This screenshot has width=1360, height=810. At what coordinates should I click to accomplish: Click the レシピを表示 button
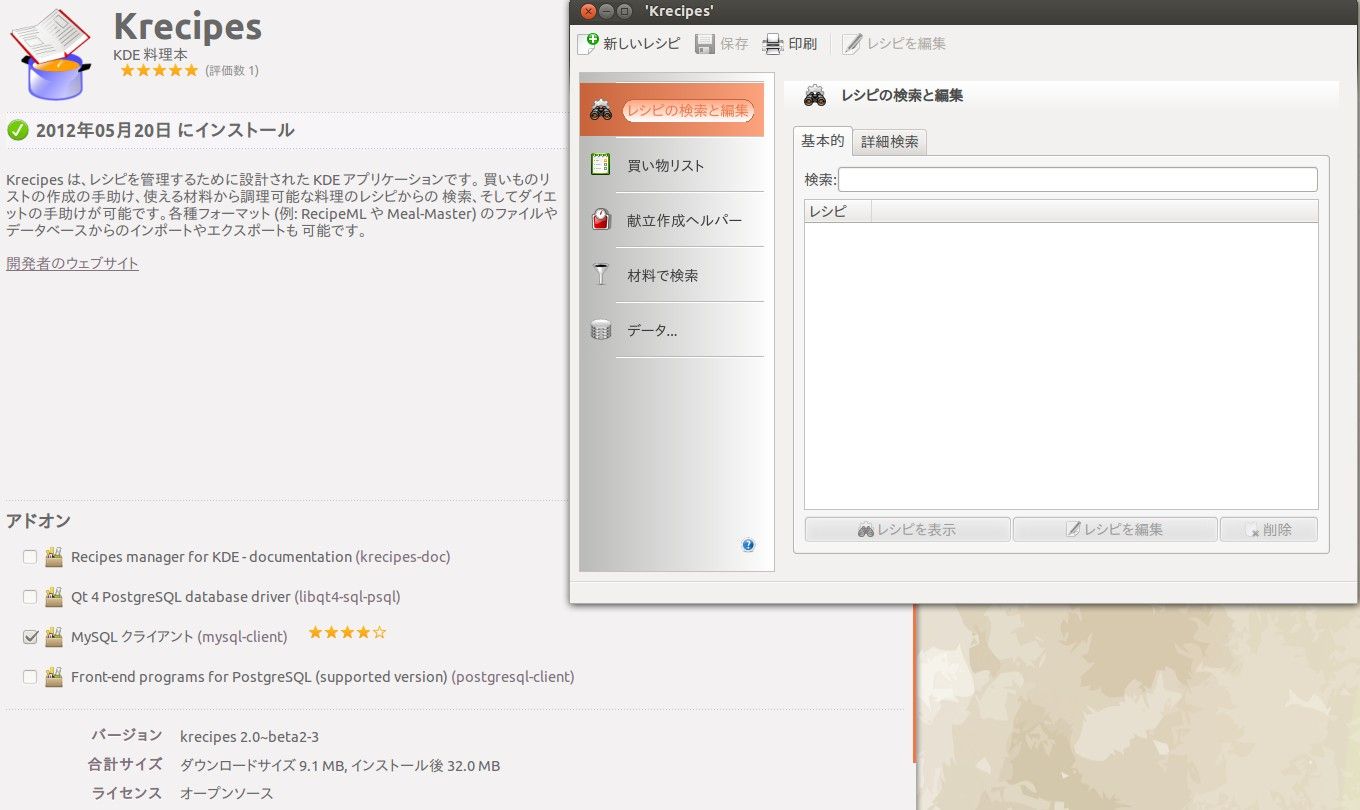[907, 530]
